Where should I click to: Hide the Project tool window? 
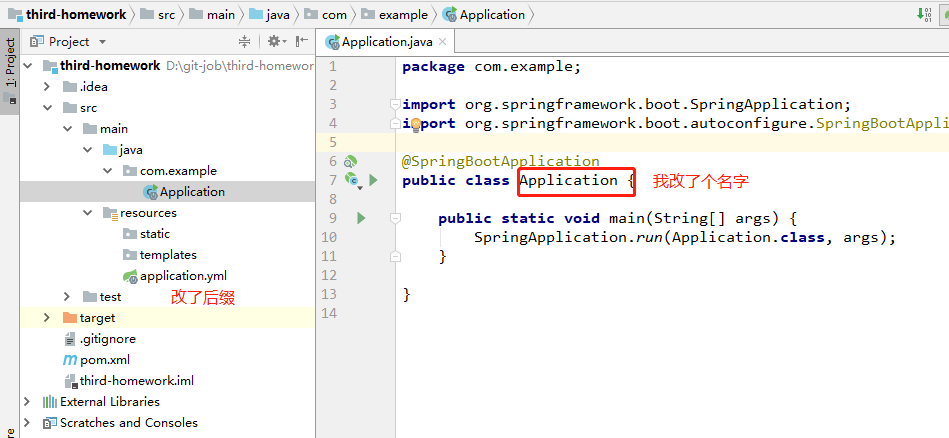tap(301, 41)
